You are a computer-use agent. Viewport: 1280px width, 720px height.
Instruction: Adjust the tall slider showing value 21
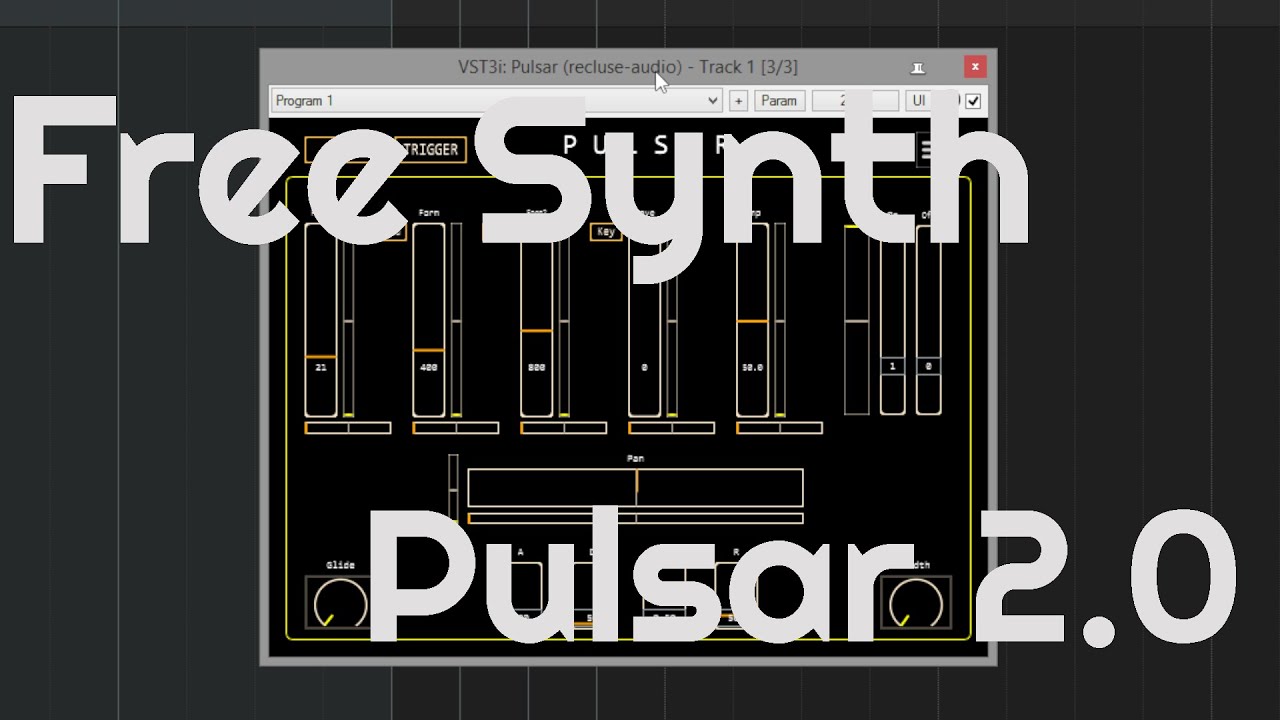tap(320, 319)
